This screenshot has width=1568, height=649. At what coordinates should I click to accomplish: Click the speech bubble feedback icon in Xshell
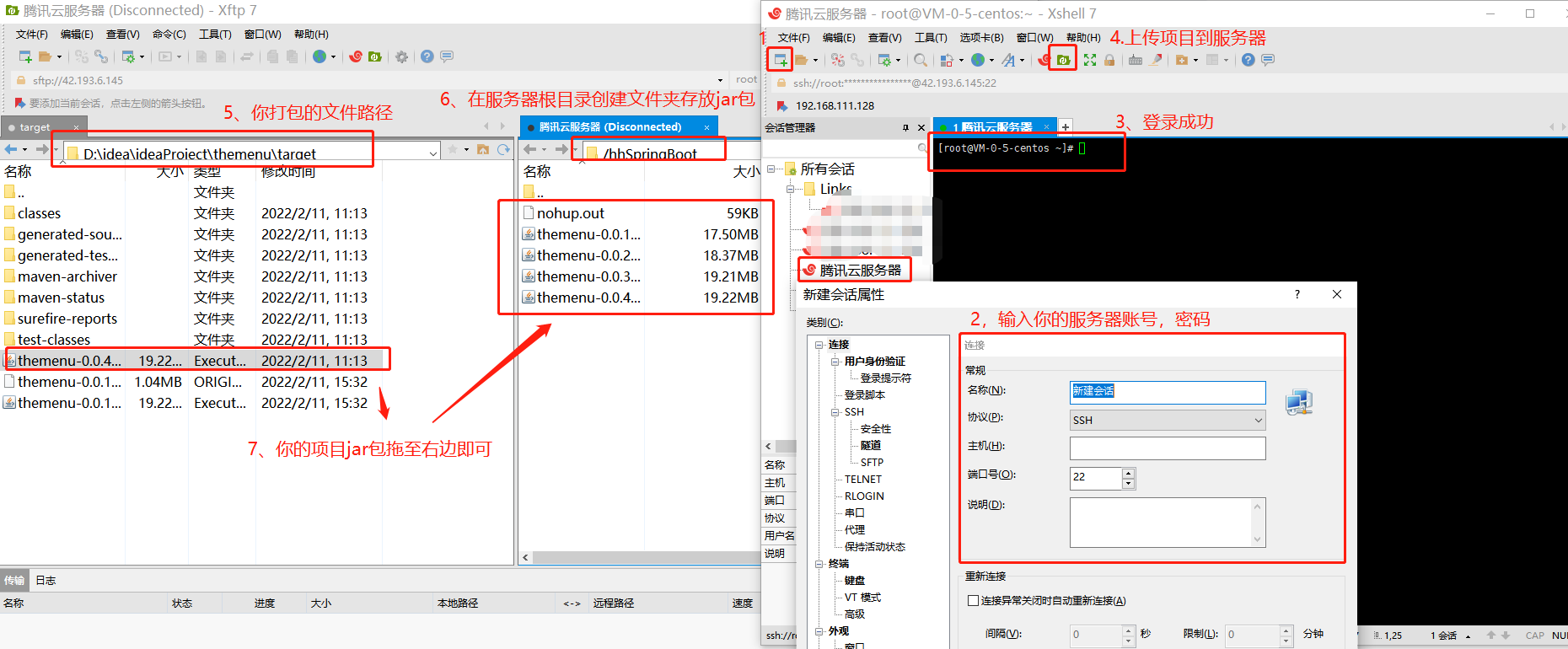tap(1268, 60)
